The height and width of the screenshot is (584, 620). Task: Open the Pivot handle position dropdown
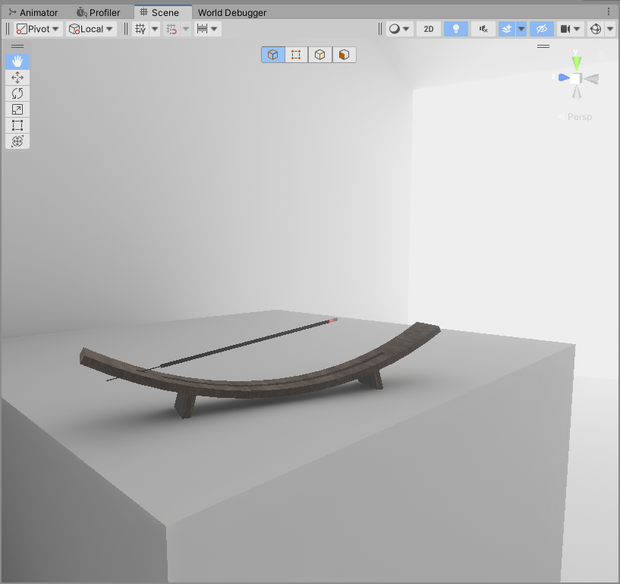click(38, 29)
